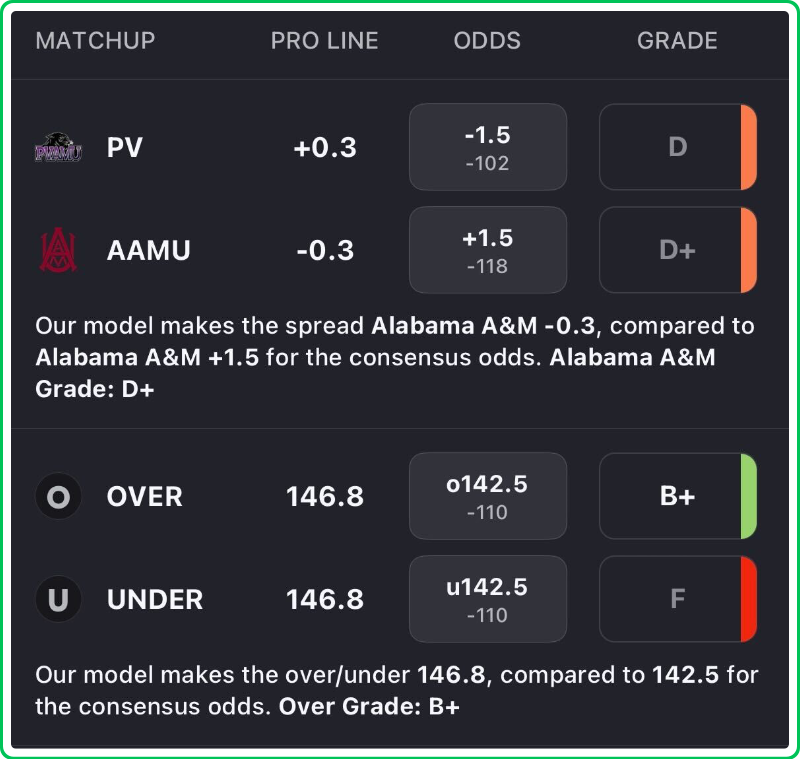
Task: Select the AAMU +1.5 odds box
Action: (488, 250)
